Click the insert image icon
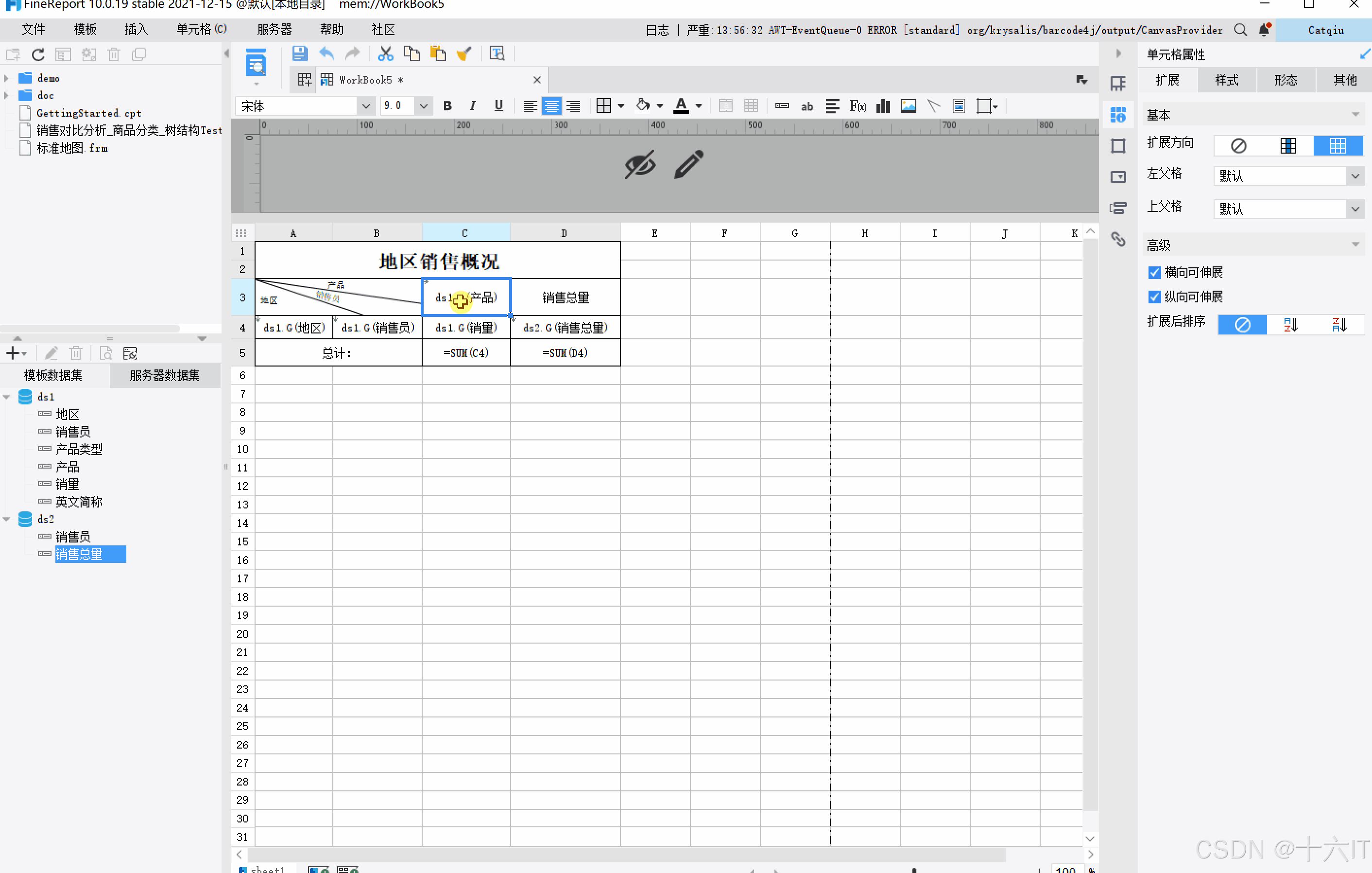The height and width of the screenshot is (873, 1372). pos(908,106)
